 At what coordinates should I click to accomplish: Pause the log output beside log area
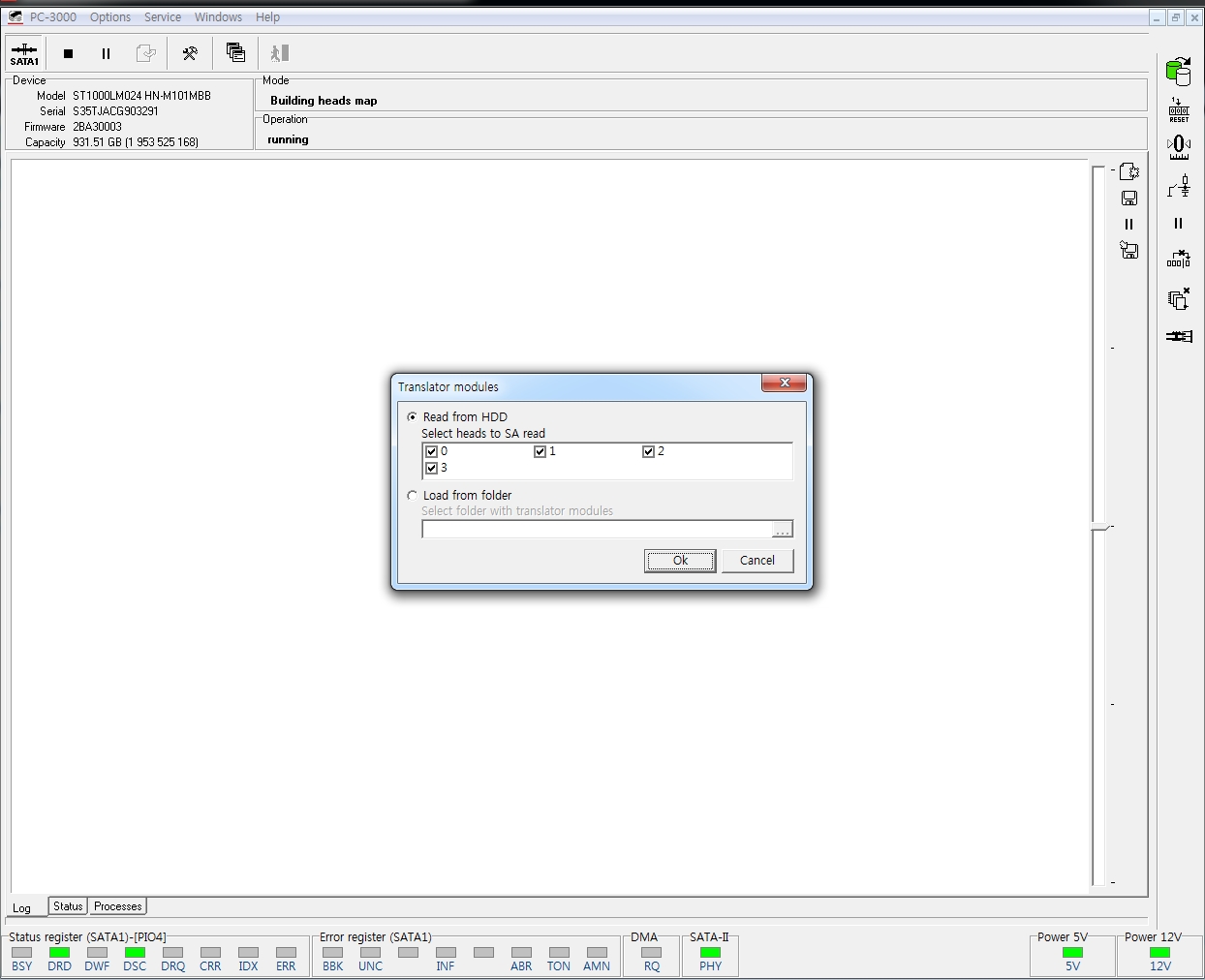[1128, 224]
